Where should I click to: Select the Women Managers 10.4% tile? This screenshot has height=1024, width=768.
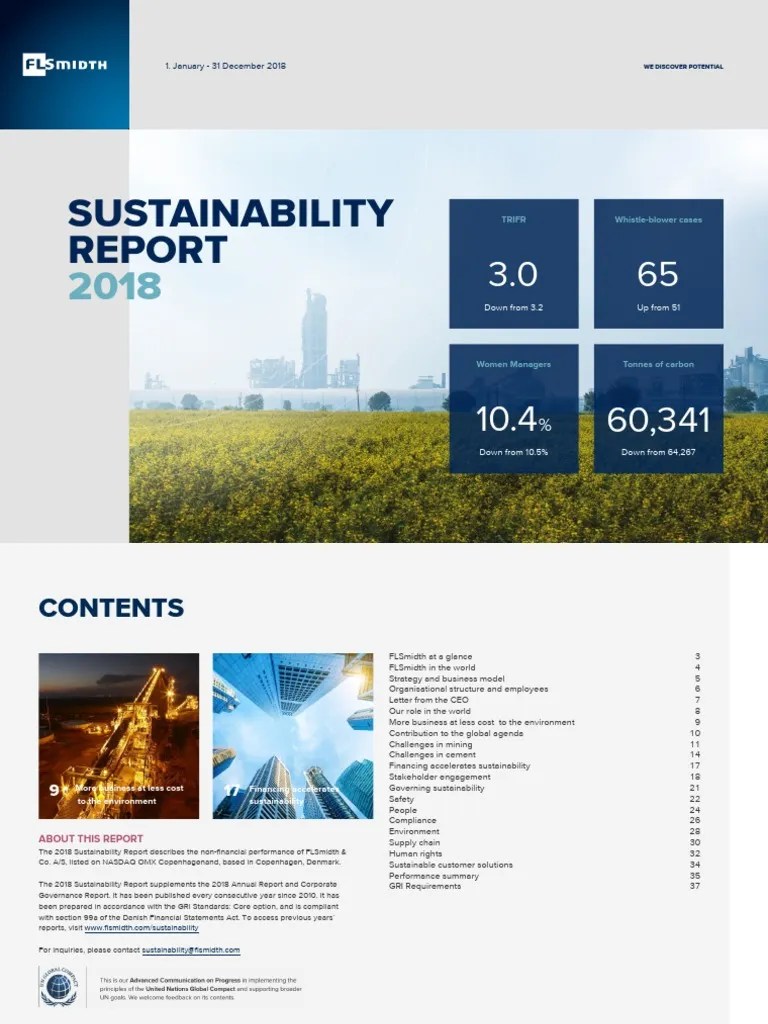[x=514, y=408]
